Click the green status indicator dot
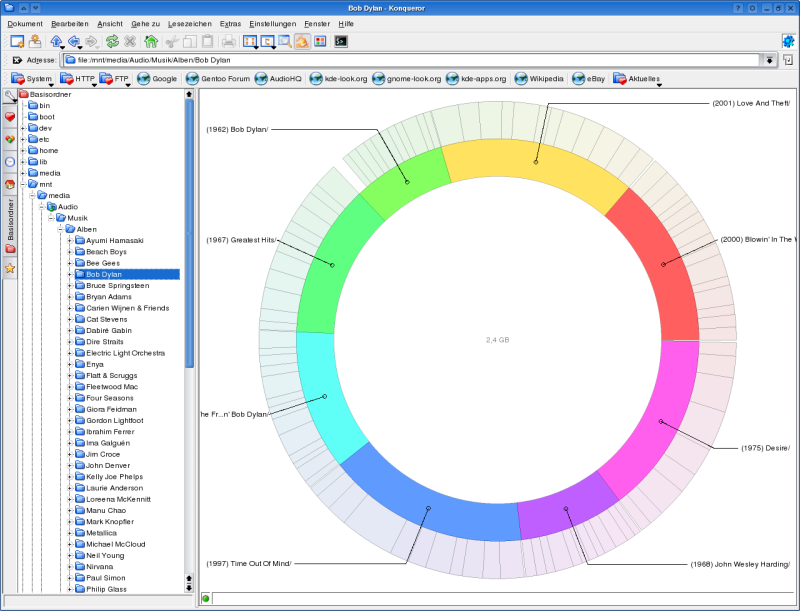800x611 pixels. (x=206, y=598)
